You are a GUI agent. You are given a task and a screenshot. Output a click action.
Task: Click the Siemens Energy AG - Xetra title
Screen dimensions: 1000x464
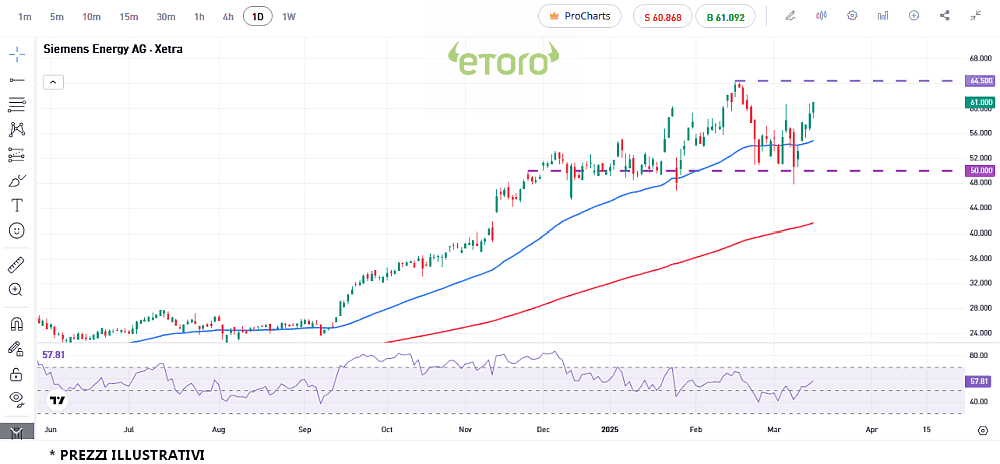(113, 49)
